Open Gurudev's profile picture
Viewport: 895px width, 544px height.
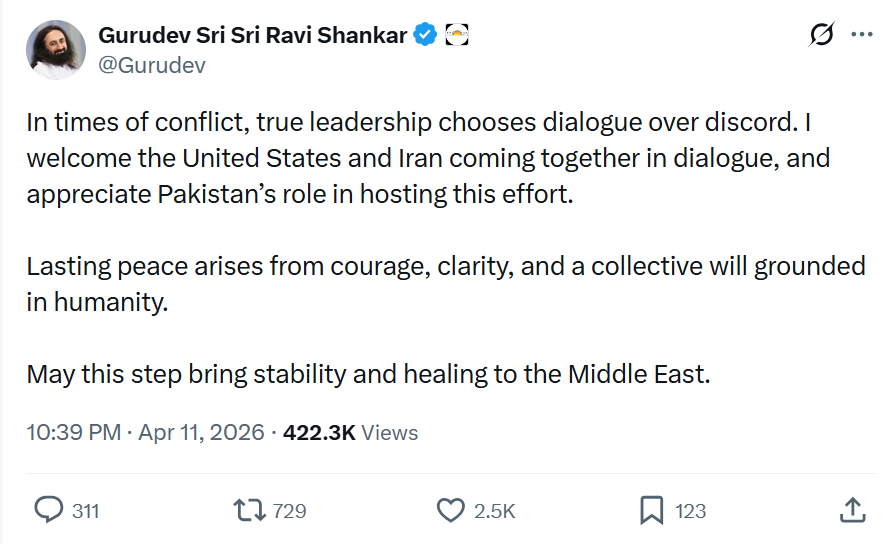point(55,50)
